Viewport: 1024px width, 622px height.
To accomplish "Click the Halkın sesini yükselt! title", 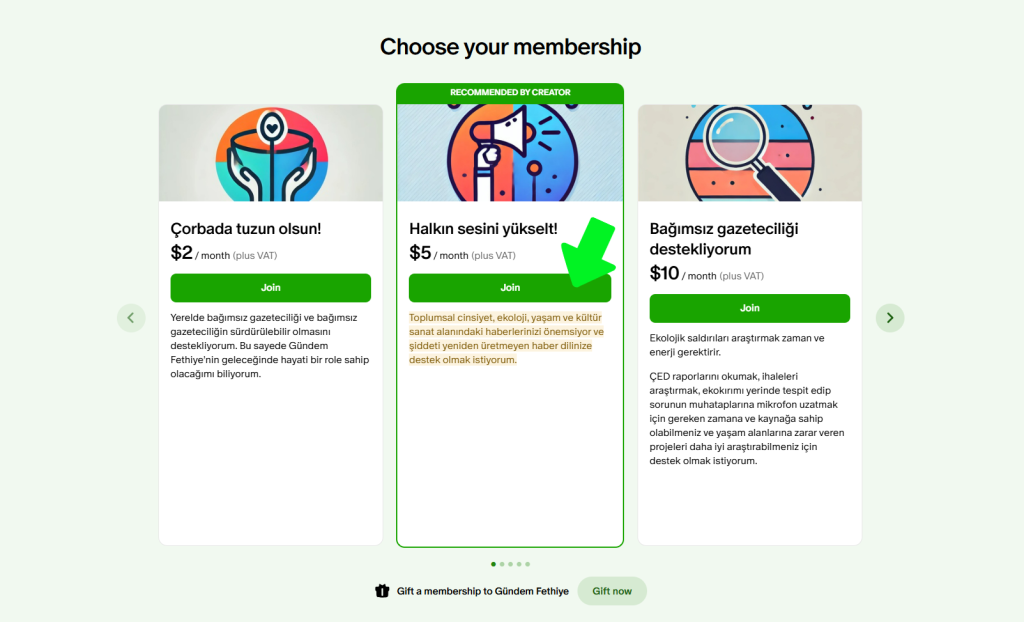I will point(483,229).
